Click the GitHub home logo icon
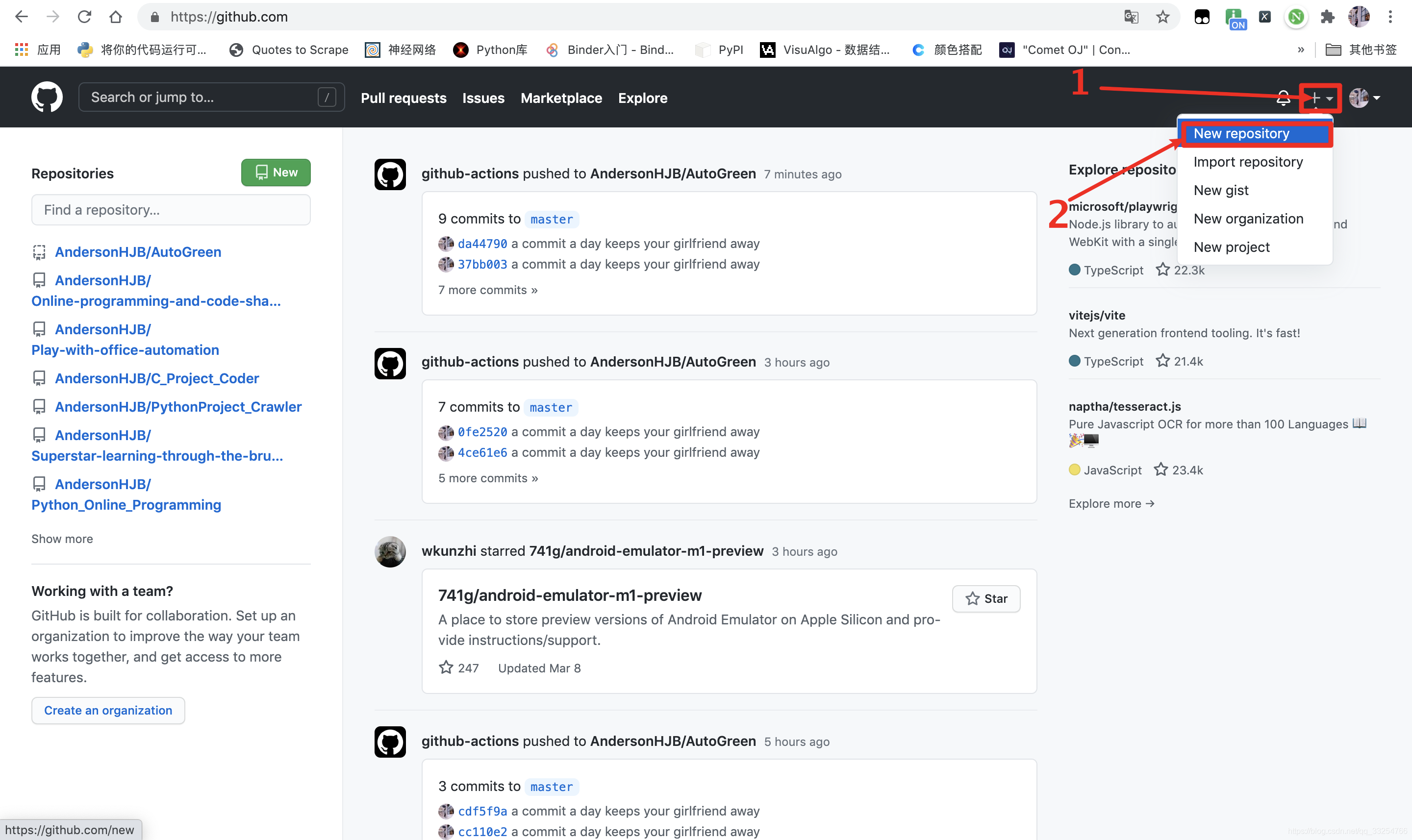Viewport: 1412px width, 840px height. (x=47, y=97)
